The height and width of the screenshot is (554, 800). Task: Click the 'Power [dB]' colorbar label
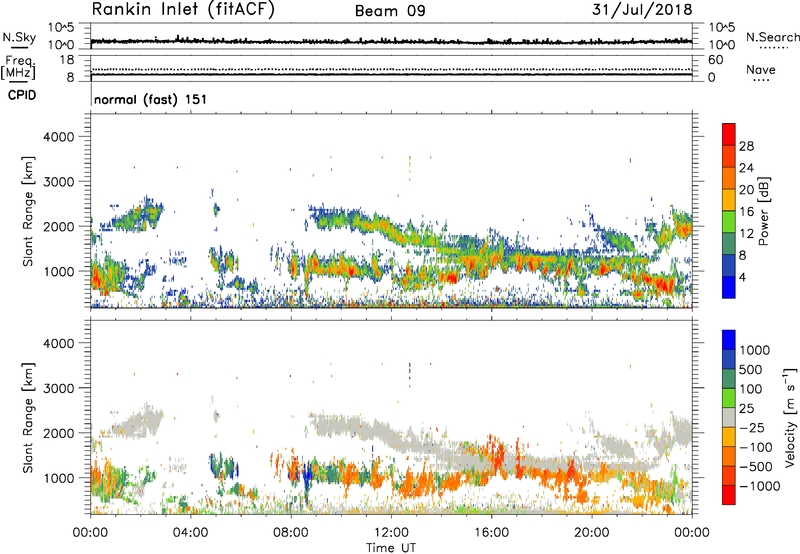(x=763, y=211)
